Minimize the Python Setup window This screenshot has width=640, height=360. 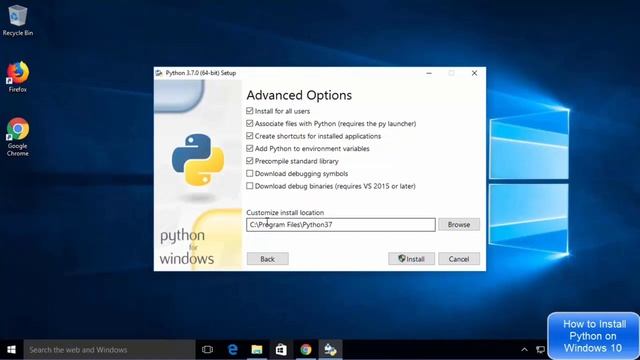429,73
